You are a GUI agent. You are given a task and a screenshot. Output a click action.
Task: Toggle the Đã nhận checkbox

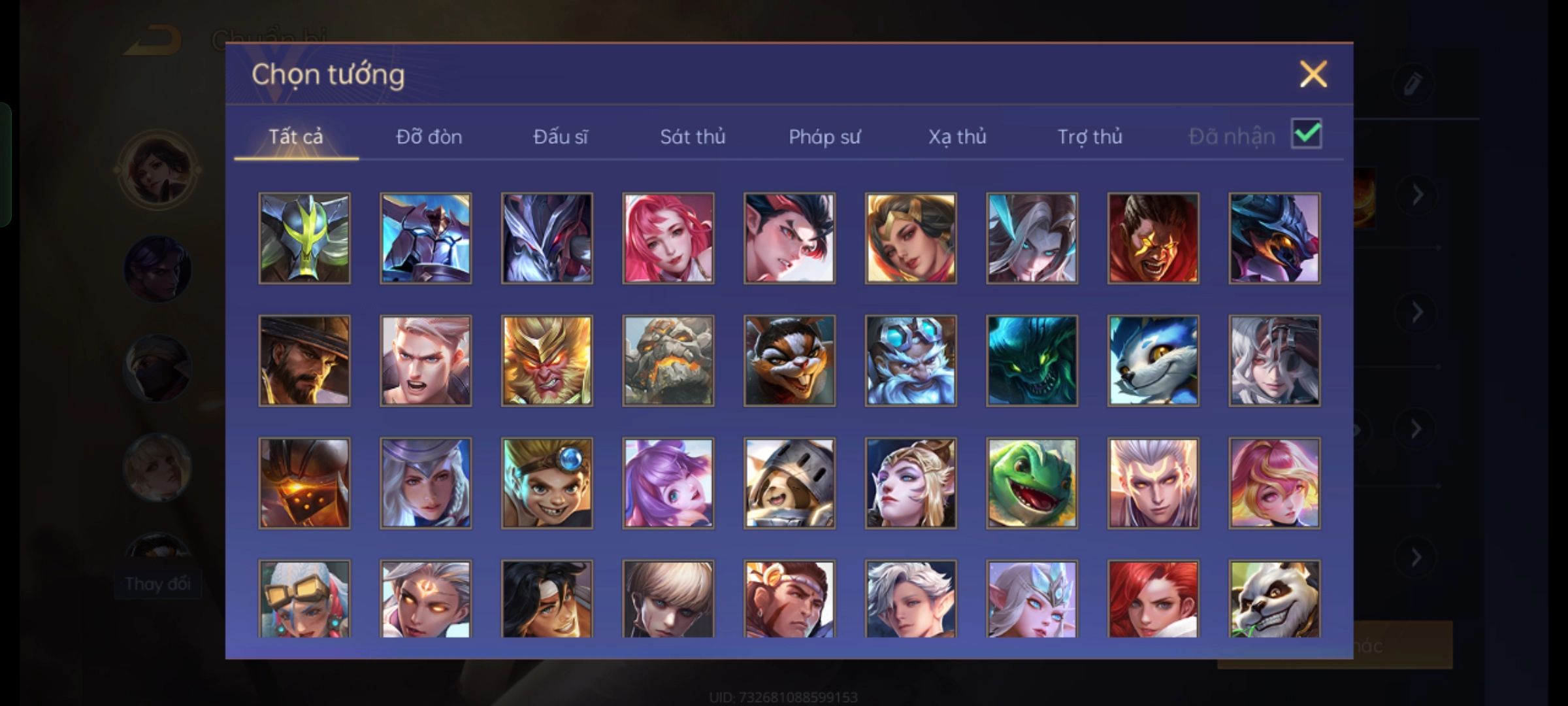[x=1306, y=134]
